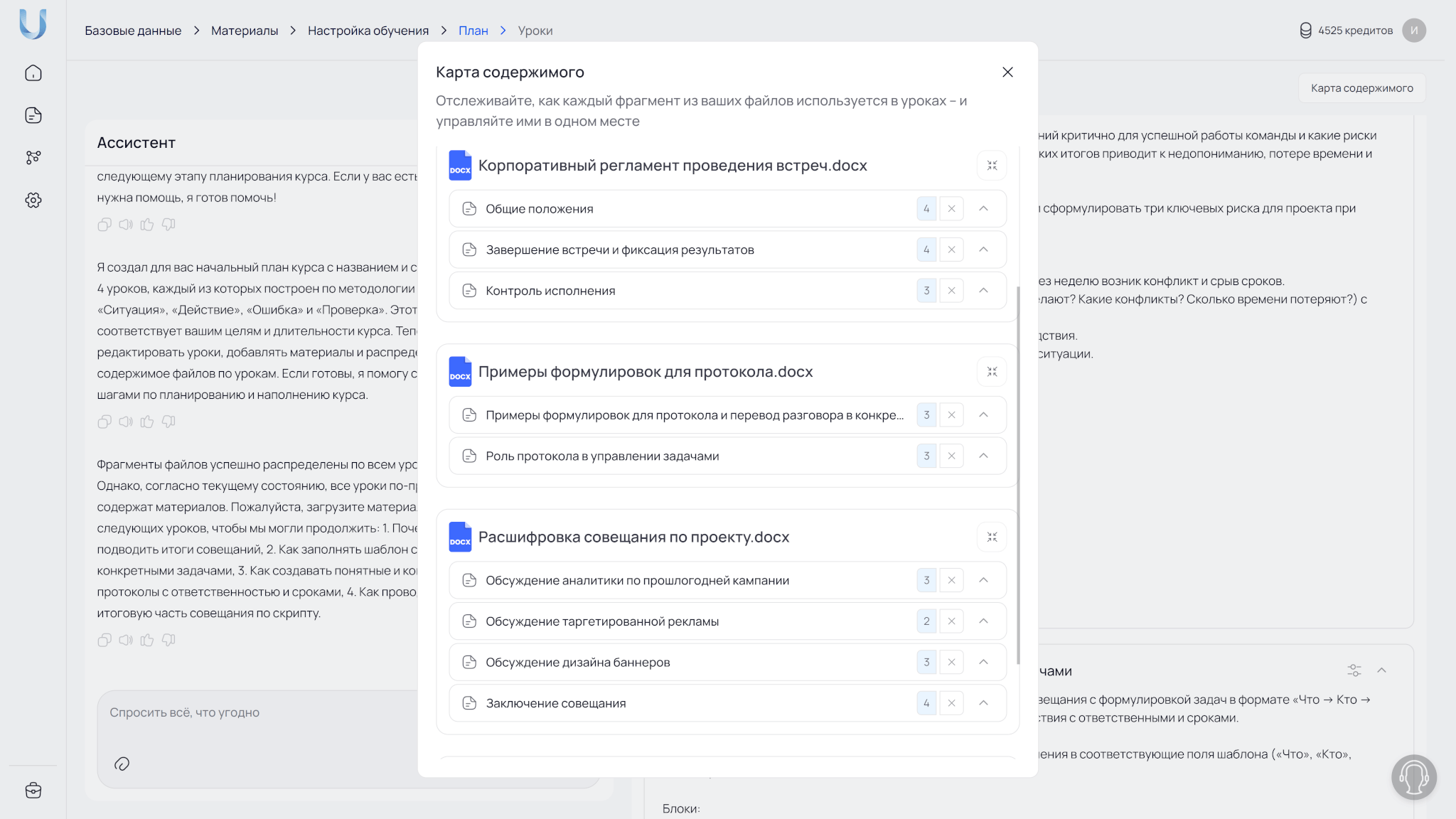Collapse the Корпоративный регламент file section

(992, 166)
